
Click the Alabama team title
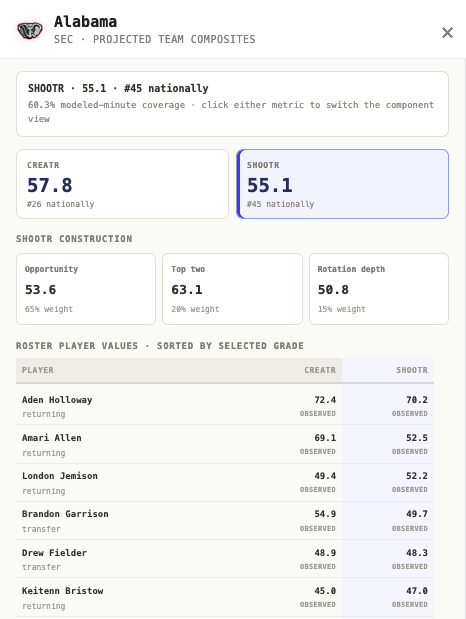pyautogui.click(x=85, y=21)
